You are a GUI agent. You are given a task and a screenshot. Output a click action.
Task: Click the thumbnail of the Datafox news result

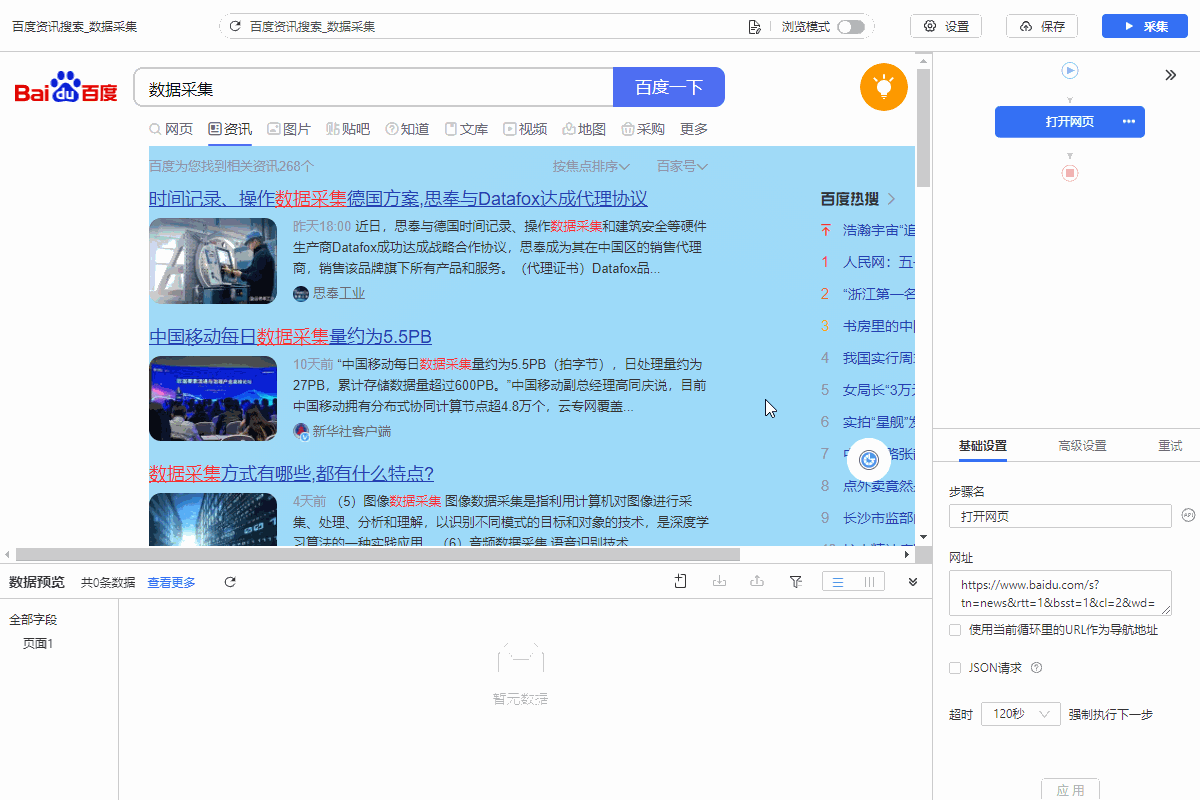[x=213, y=260]
